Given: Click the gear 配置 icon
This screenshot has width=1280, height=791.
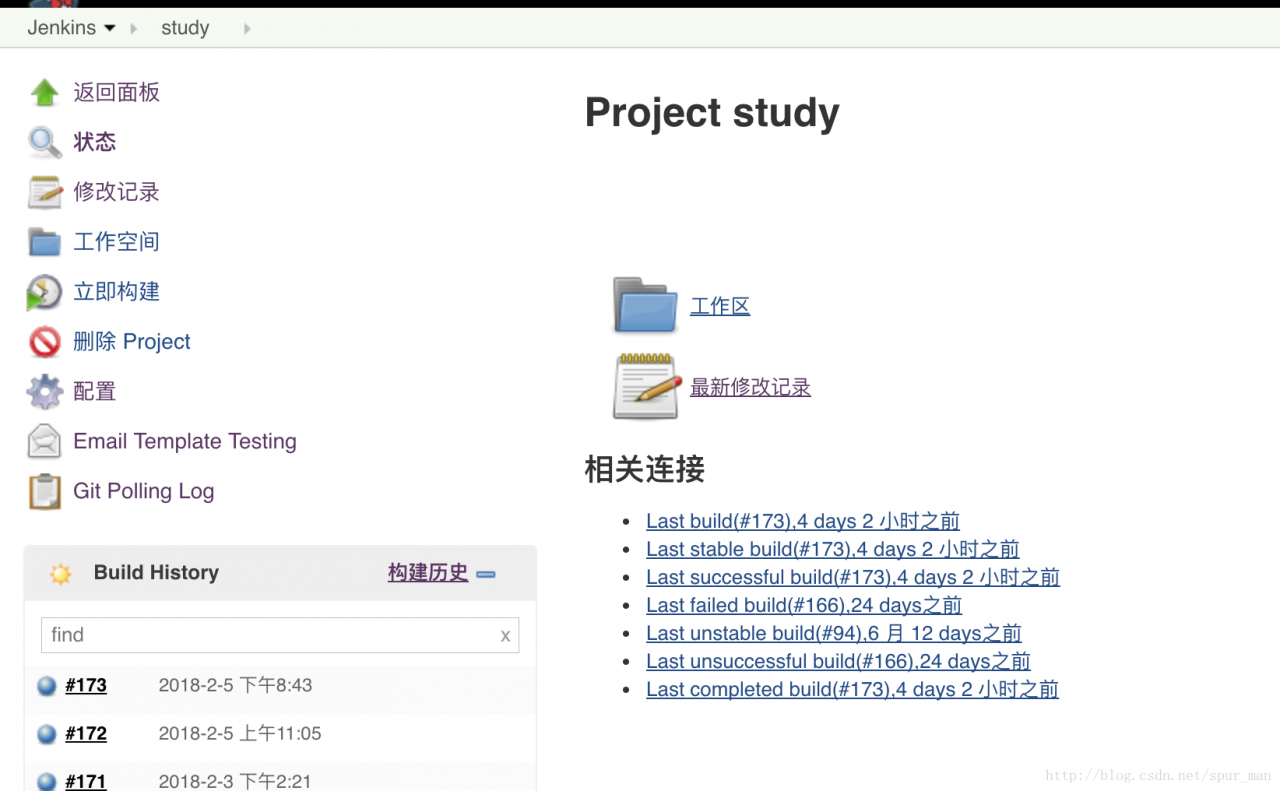Looking at the screenshot, I should tap(44, 392).
